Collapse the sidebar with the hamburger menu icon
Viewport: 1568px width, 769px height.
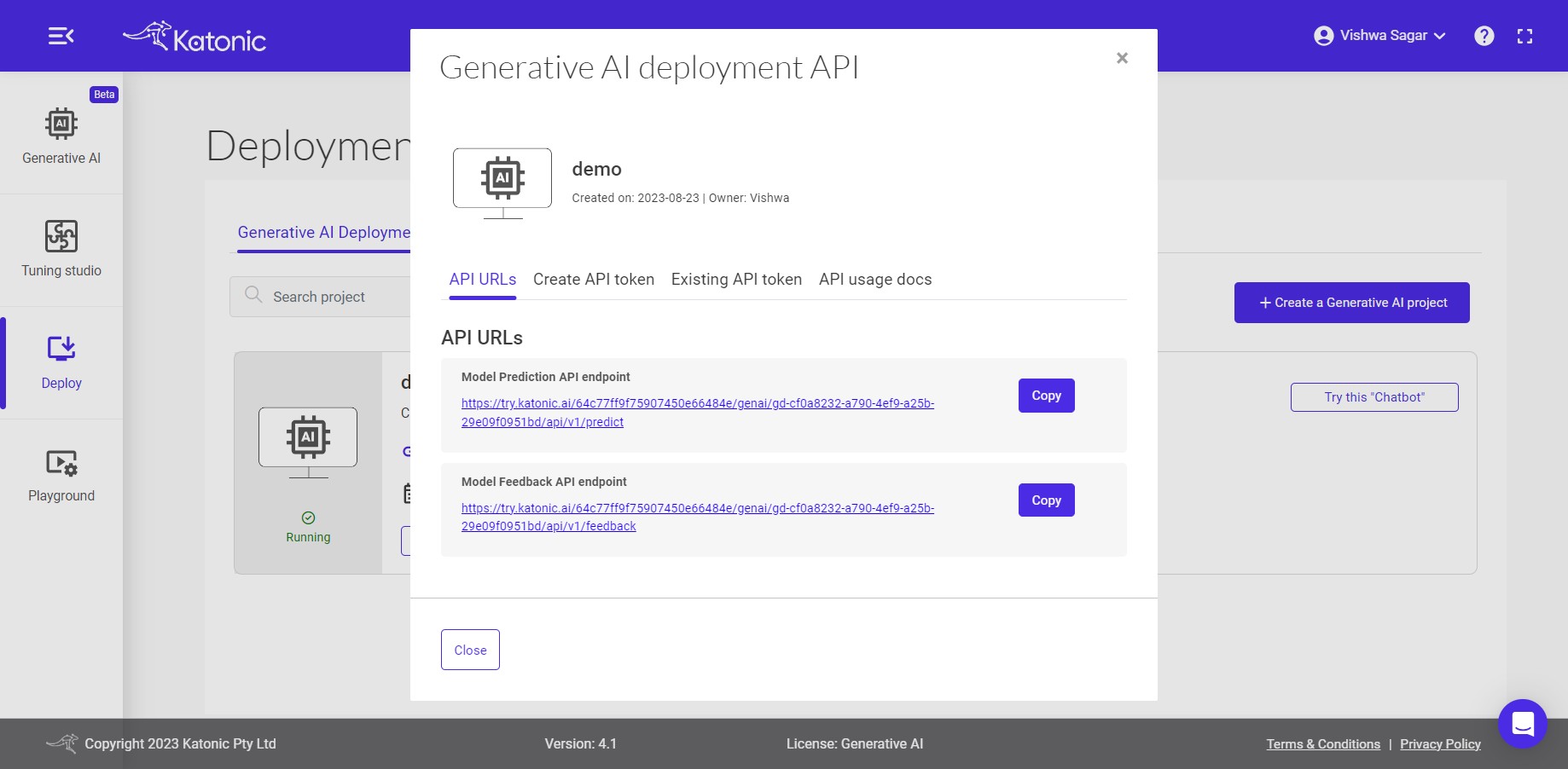click(x=61, y=36)
